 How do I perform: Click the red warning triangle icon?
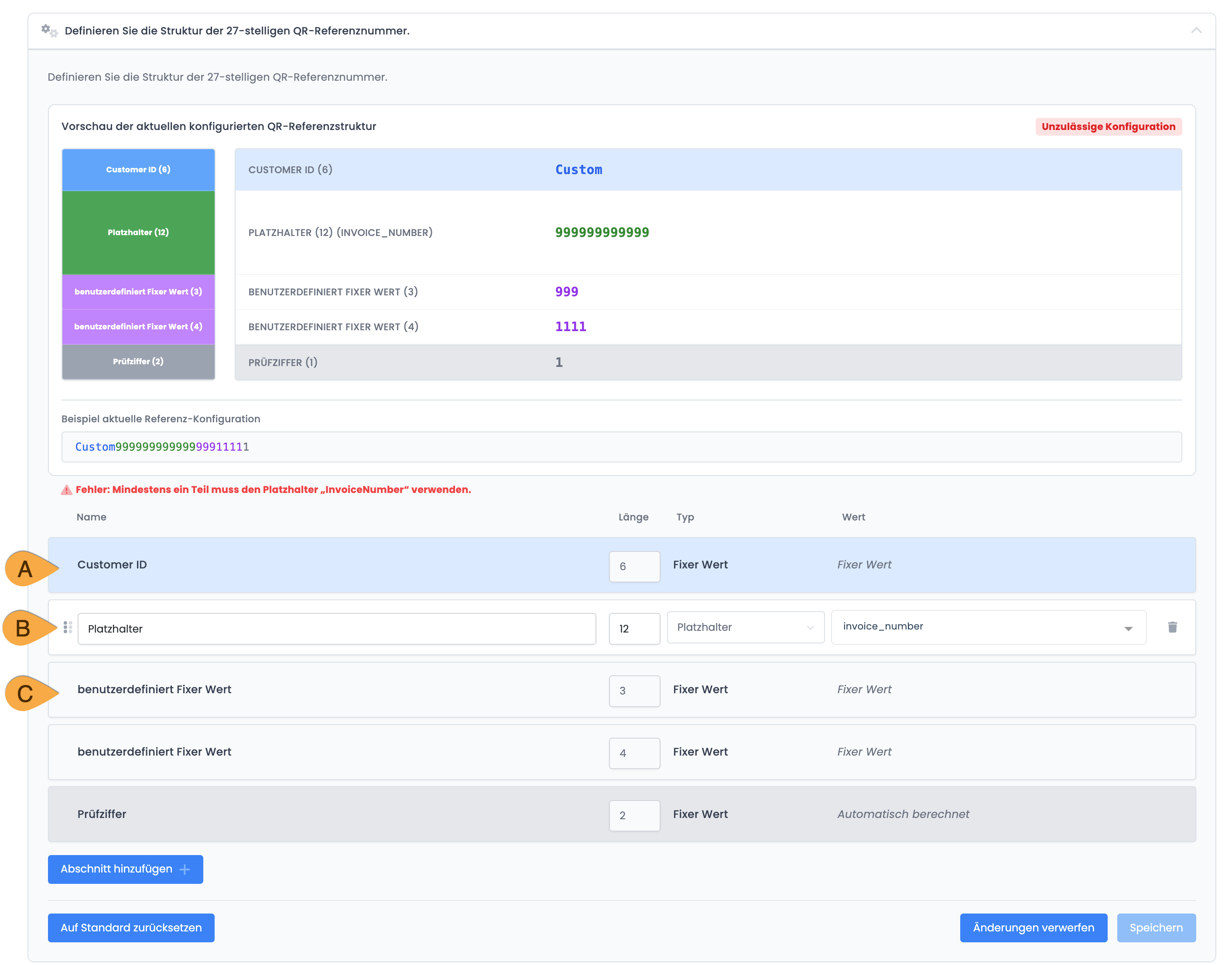tap(67, 490)
